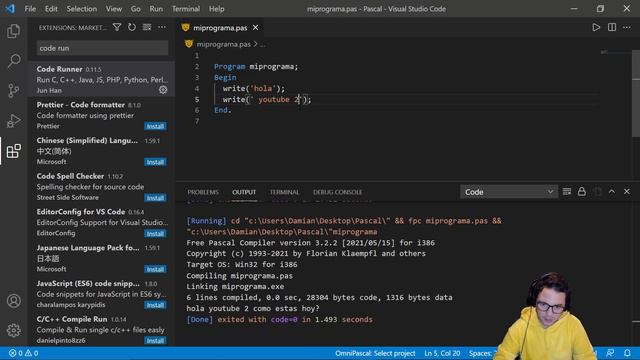Screen dimensions: 640x360
Task: Open the View menu
Action: point(114,9)
